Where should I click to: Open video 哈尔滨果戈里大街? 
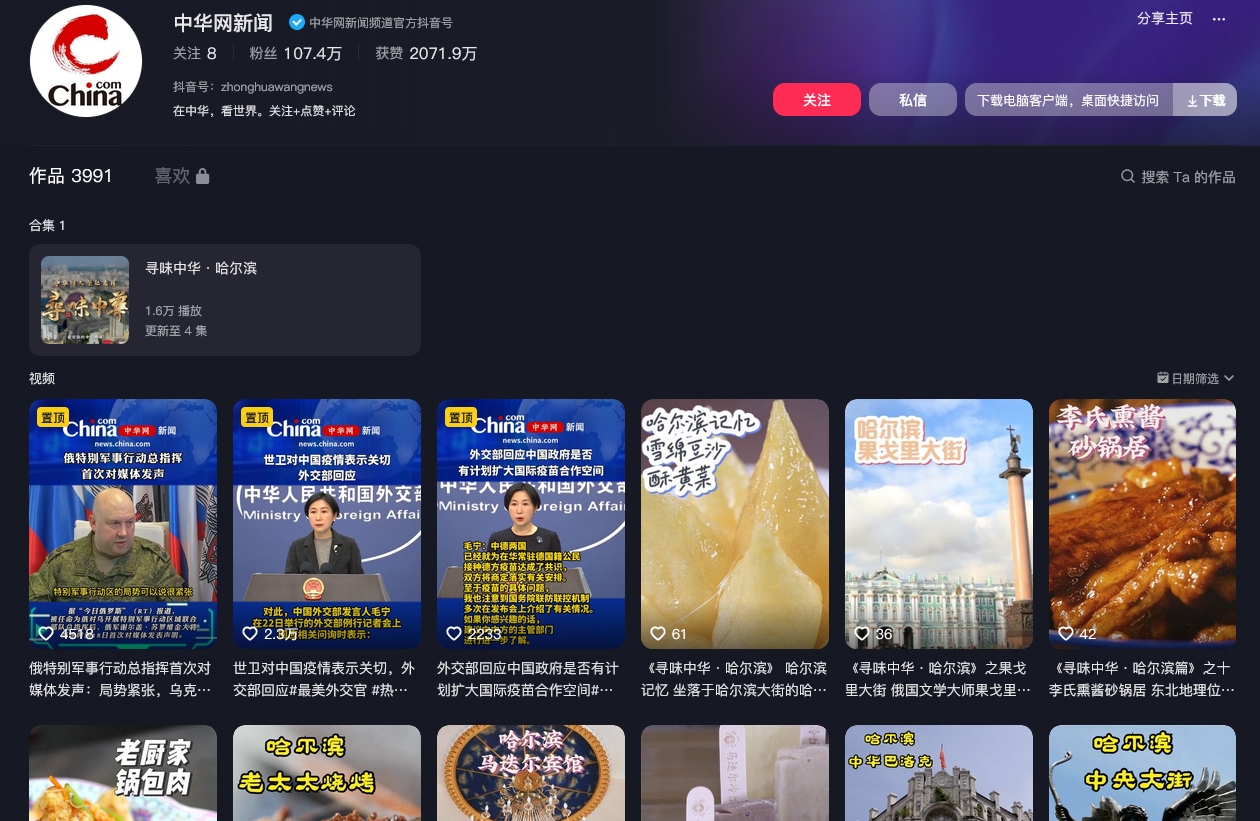[x=939, y=524]
